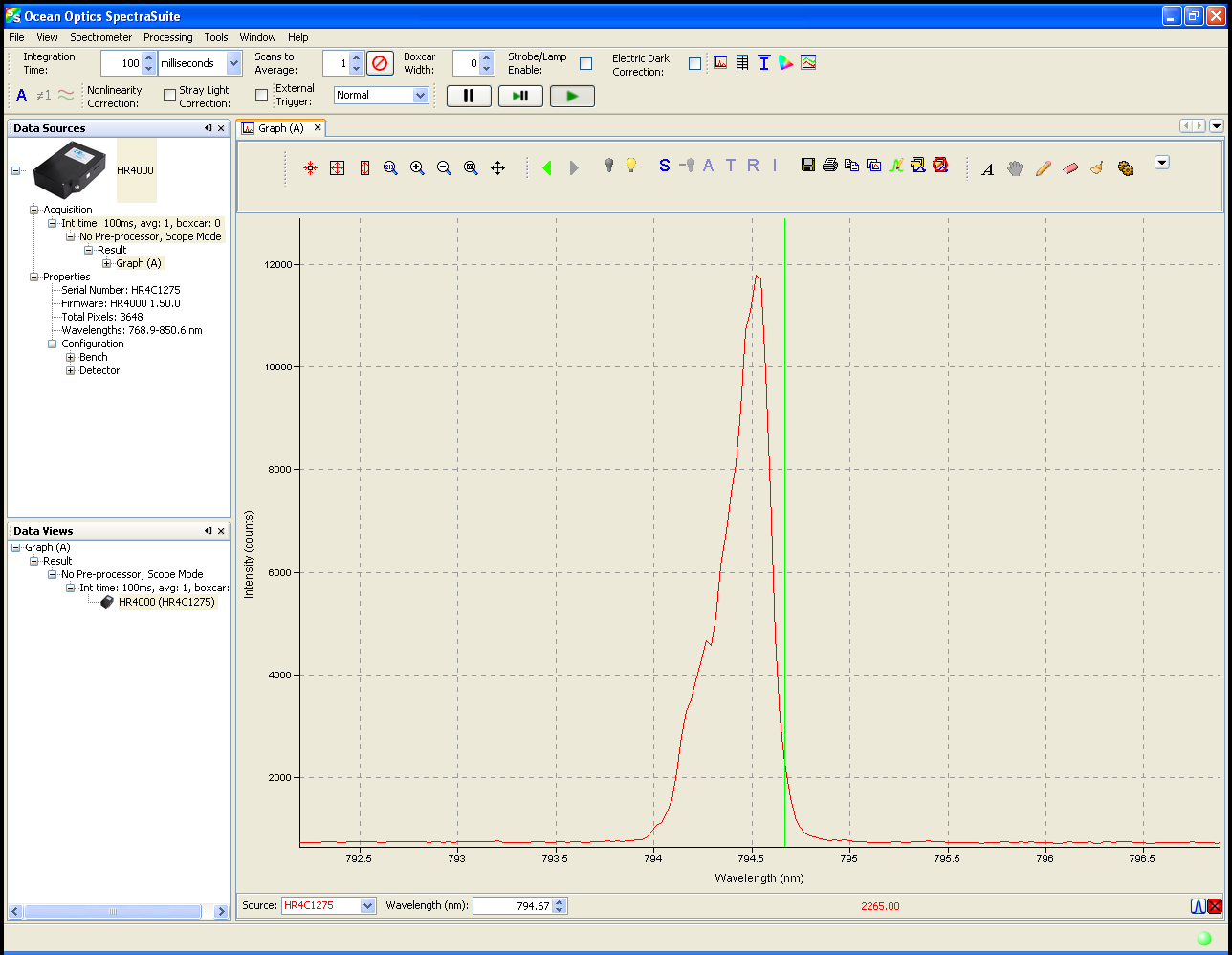Switch to Scope mode with S icon
Image resolution: width=1232 pixels, height=955 pixels.
point(665,166)
